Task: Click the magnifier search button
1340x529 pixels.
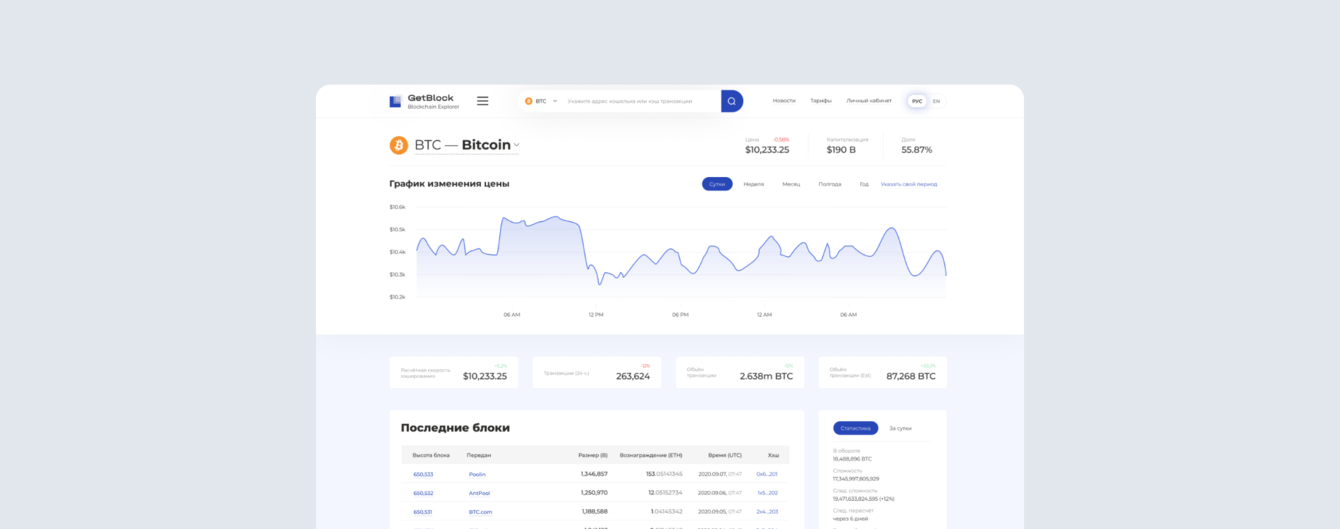Action: [x=732, y=101]
